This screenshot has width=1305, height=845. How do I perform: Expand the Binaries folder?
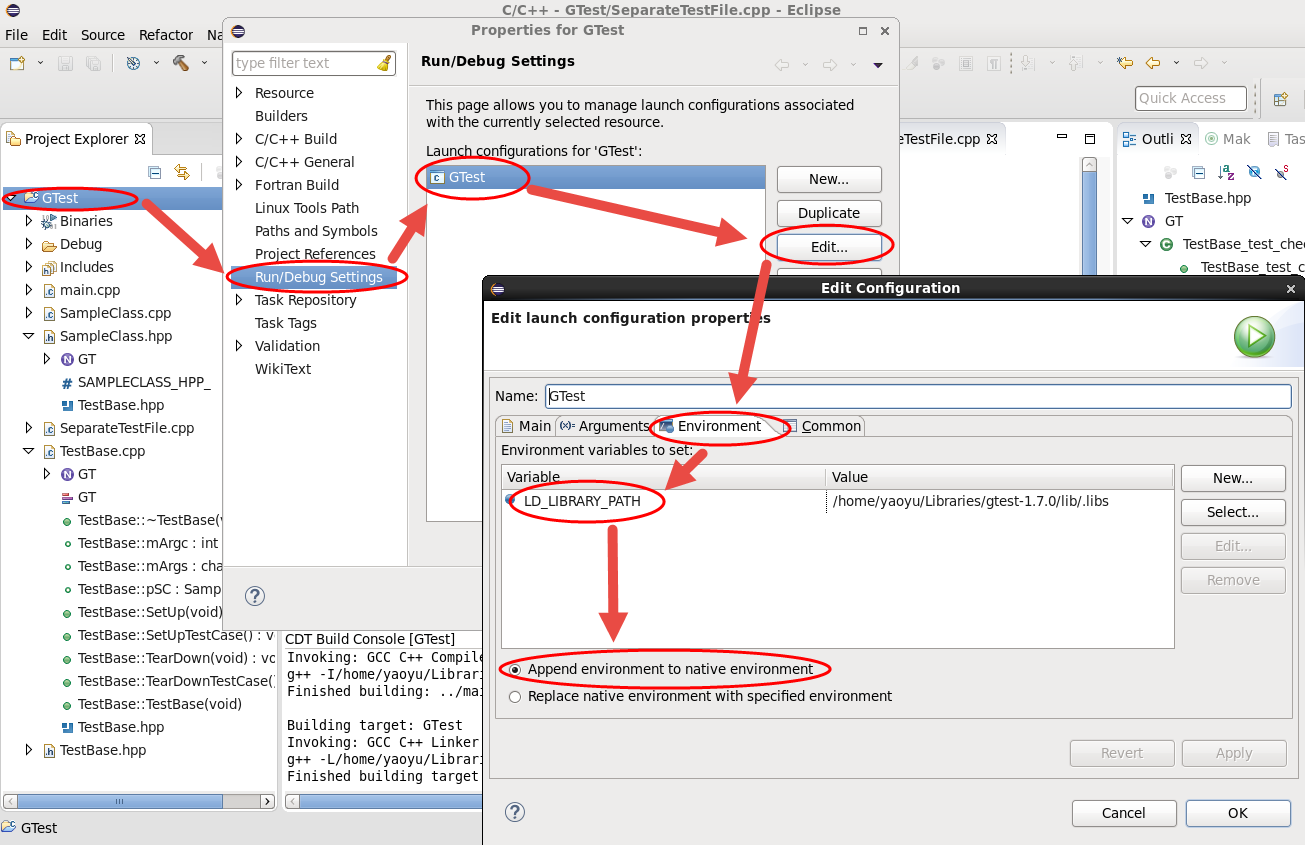28,221
